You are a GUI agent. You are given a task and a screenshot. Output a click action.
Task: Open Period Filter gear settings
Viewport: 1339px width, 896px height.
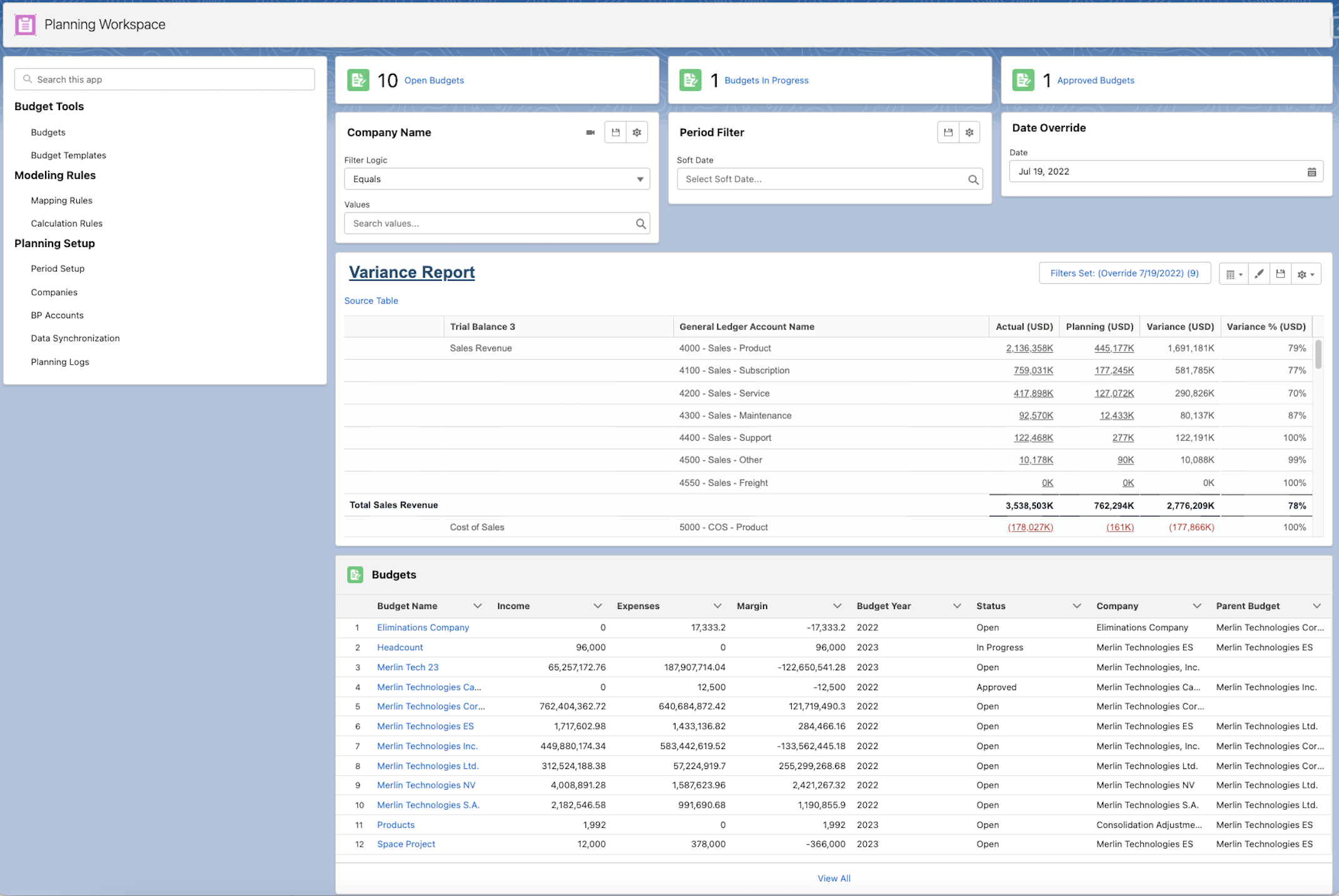[969, 133]
